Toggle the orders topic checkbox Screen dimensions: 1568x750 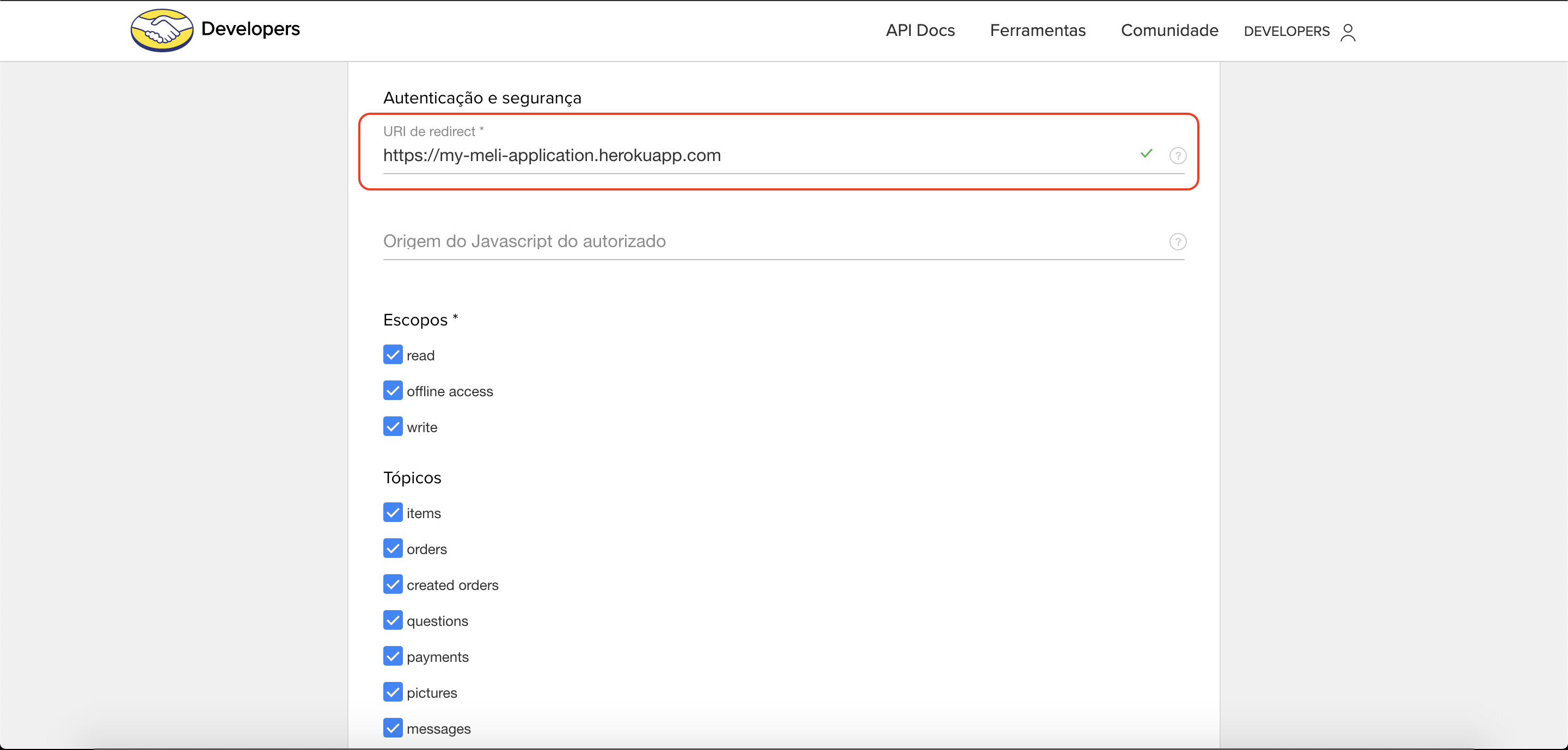pyautogui.click(x=393, y=548)
